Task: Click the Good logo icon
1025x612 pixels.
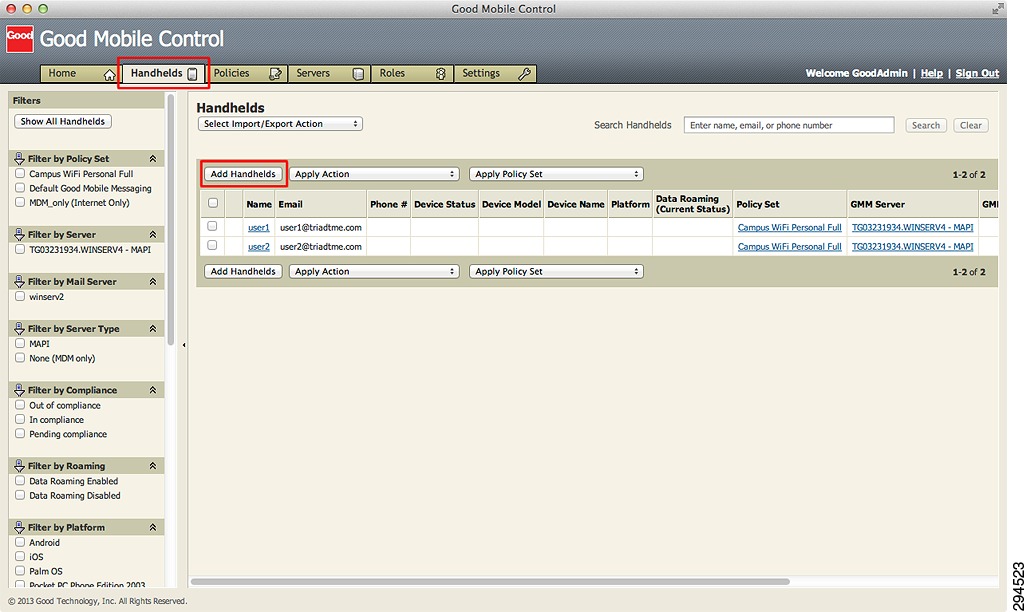Action: 20,38
